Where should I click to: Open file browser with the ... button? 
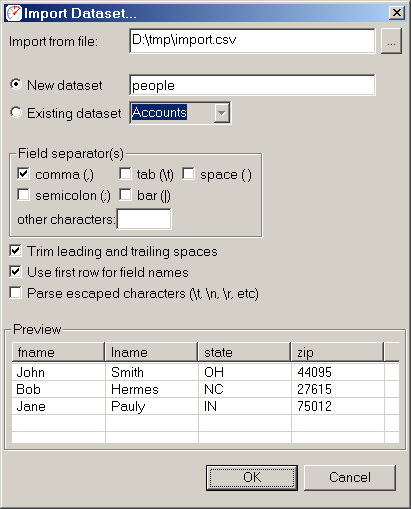click(391, 41)
